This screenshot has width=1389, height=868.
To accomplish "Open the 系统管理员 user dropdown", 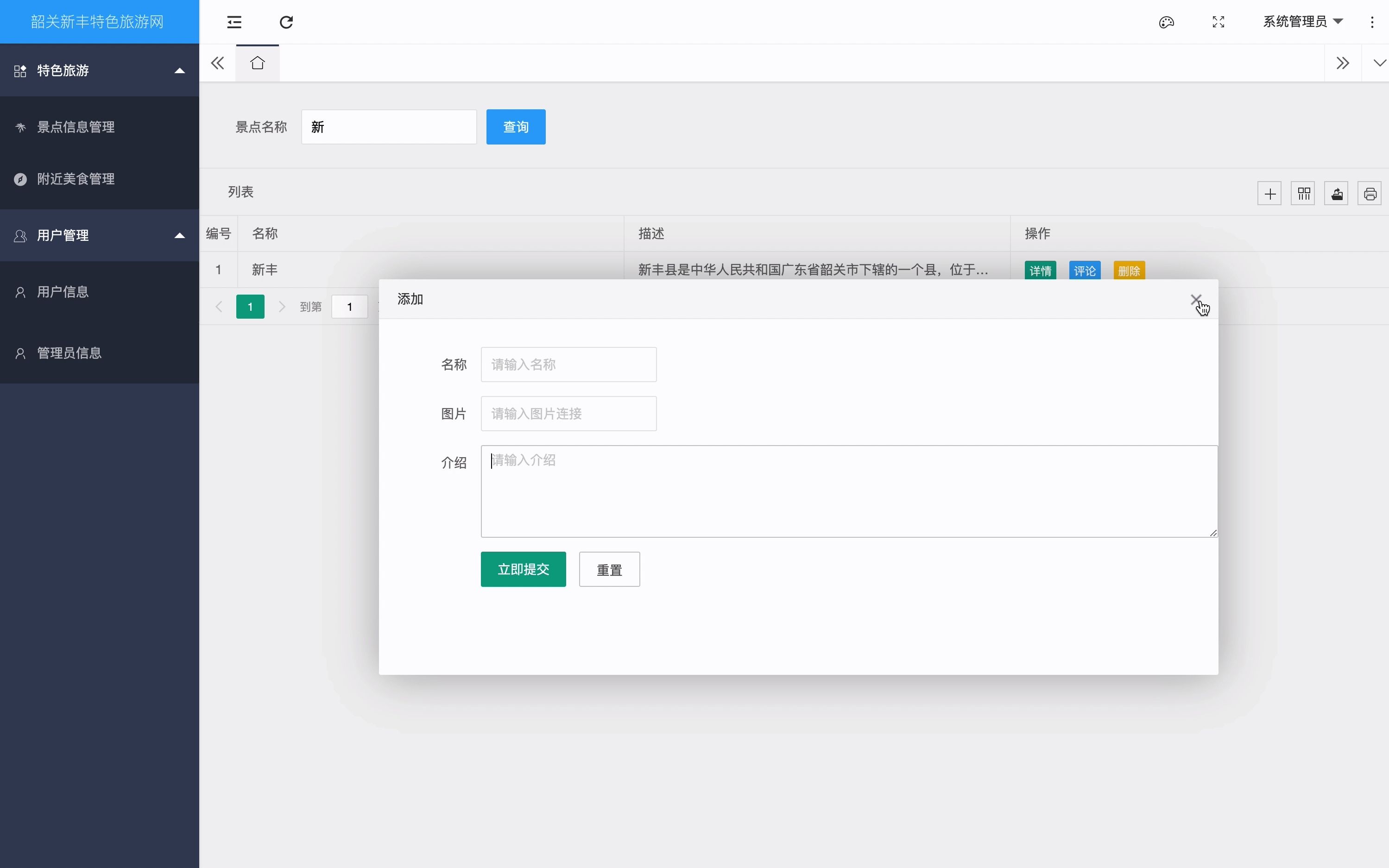I will pyautogui.click(x=1303, y=22).
